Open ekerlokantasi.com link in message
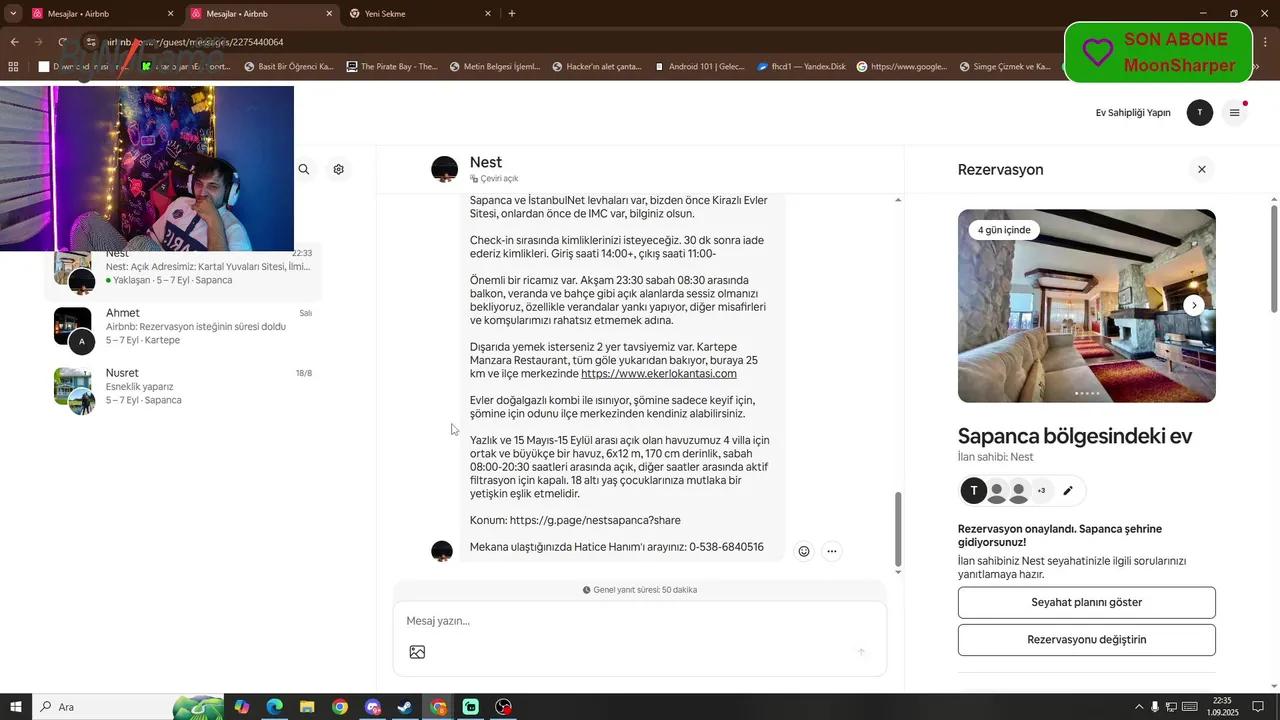Image resolution: width=1280 pixels, height=720 pixels. 659,374
